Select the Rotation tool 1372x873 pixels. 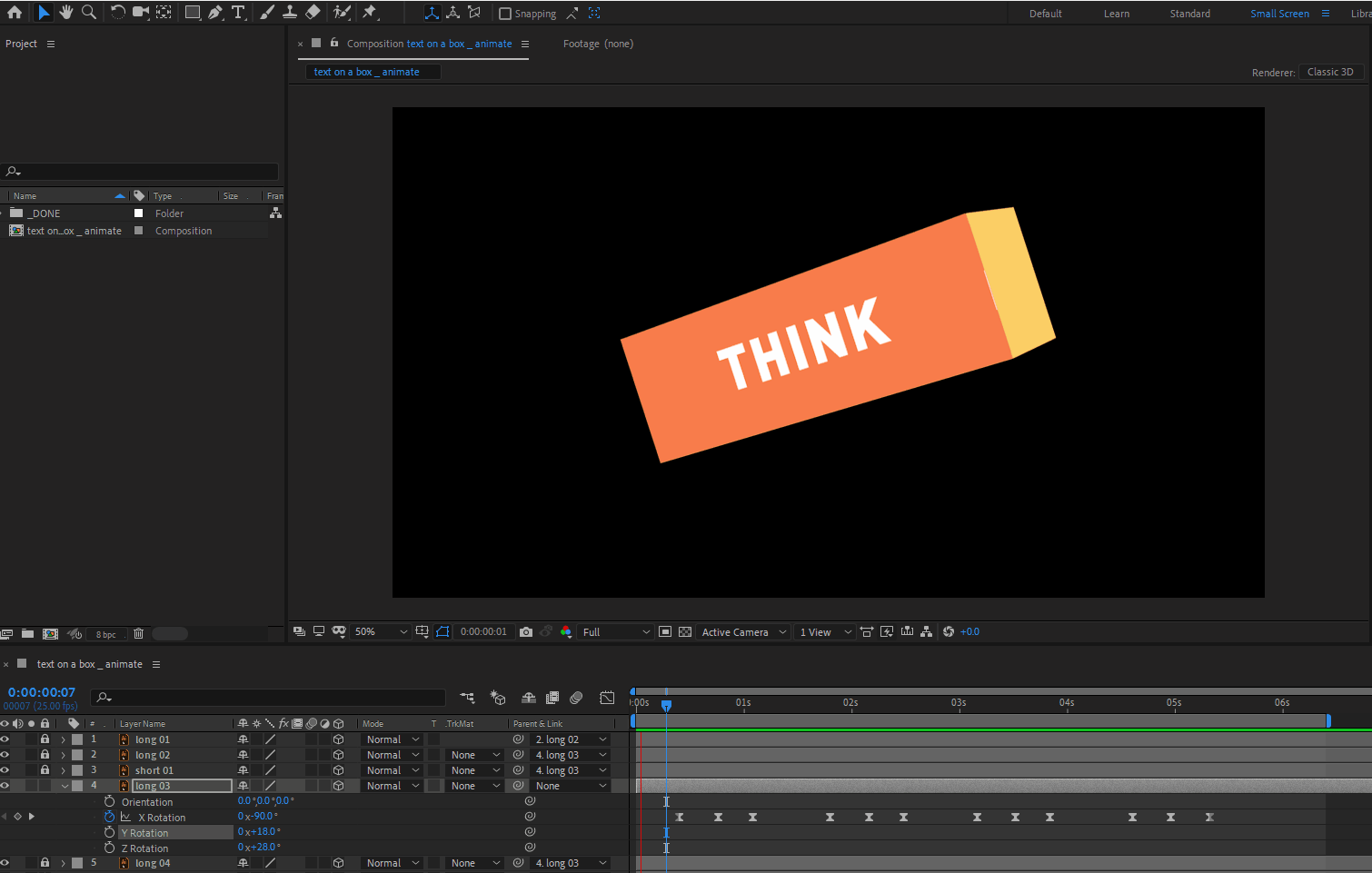(x=118, y=13)
